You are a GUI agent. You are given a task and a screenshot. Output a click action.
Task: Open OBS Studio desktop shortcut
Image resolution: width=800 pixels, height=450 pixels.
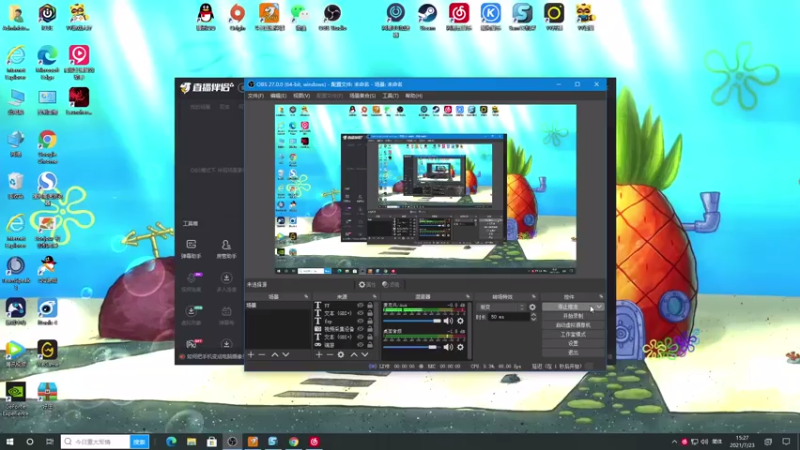pos(332,17)
